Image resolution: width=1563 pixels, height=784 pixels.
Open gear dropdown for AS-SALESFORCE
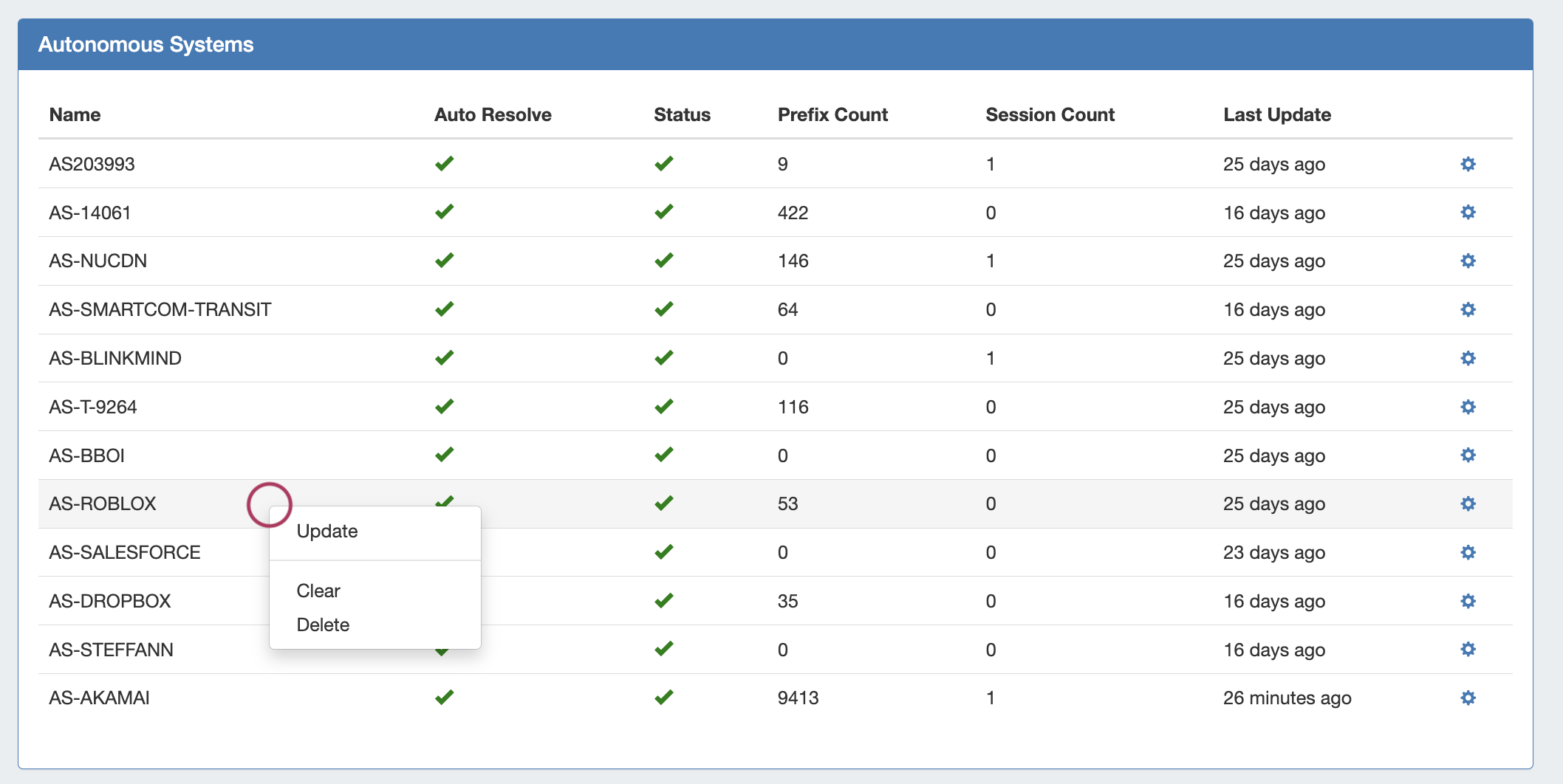pyautogui.click(x=1468, y=552)
